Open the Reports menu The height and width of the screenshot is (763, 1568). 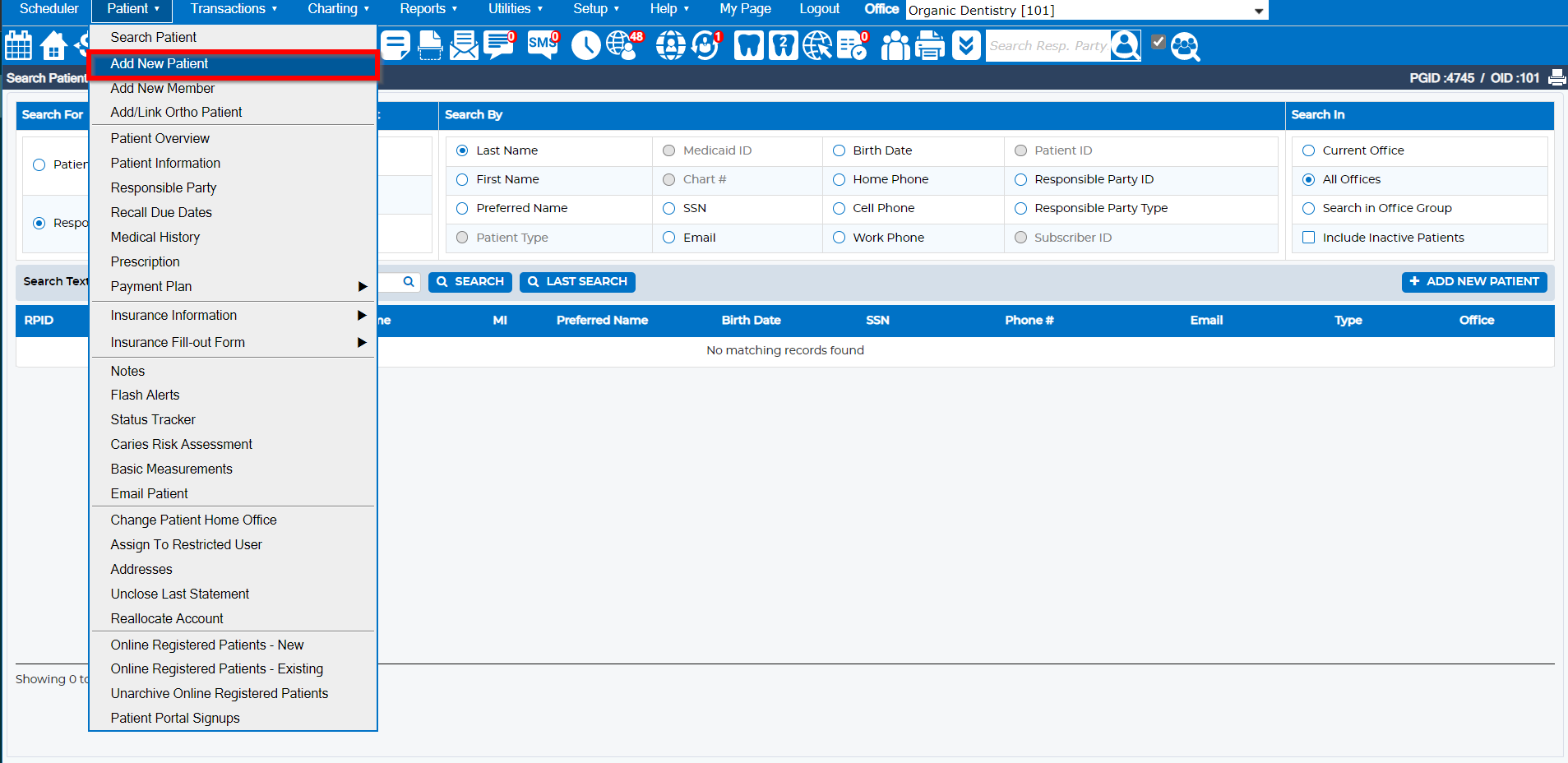pos(428,9)
